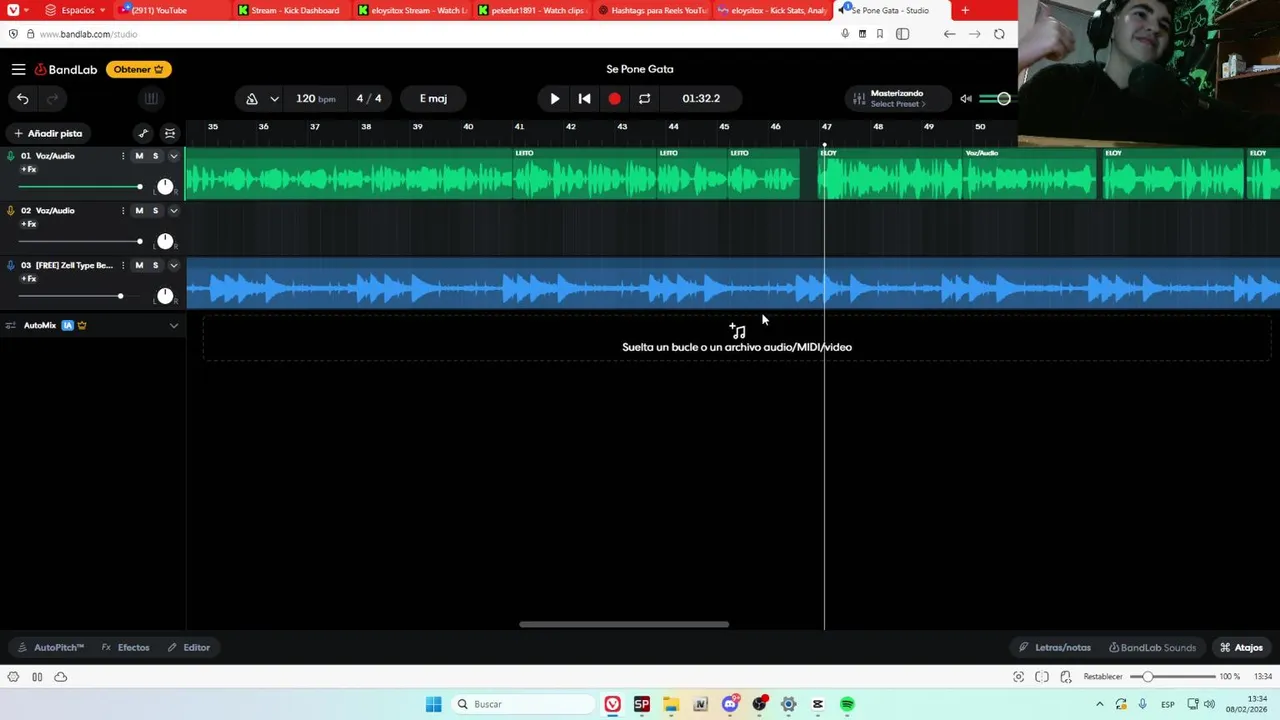Open Letras/notas panel

pyautogui.click(x=1055, y=647)
